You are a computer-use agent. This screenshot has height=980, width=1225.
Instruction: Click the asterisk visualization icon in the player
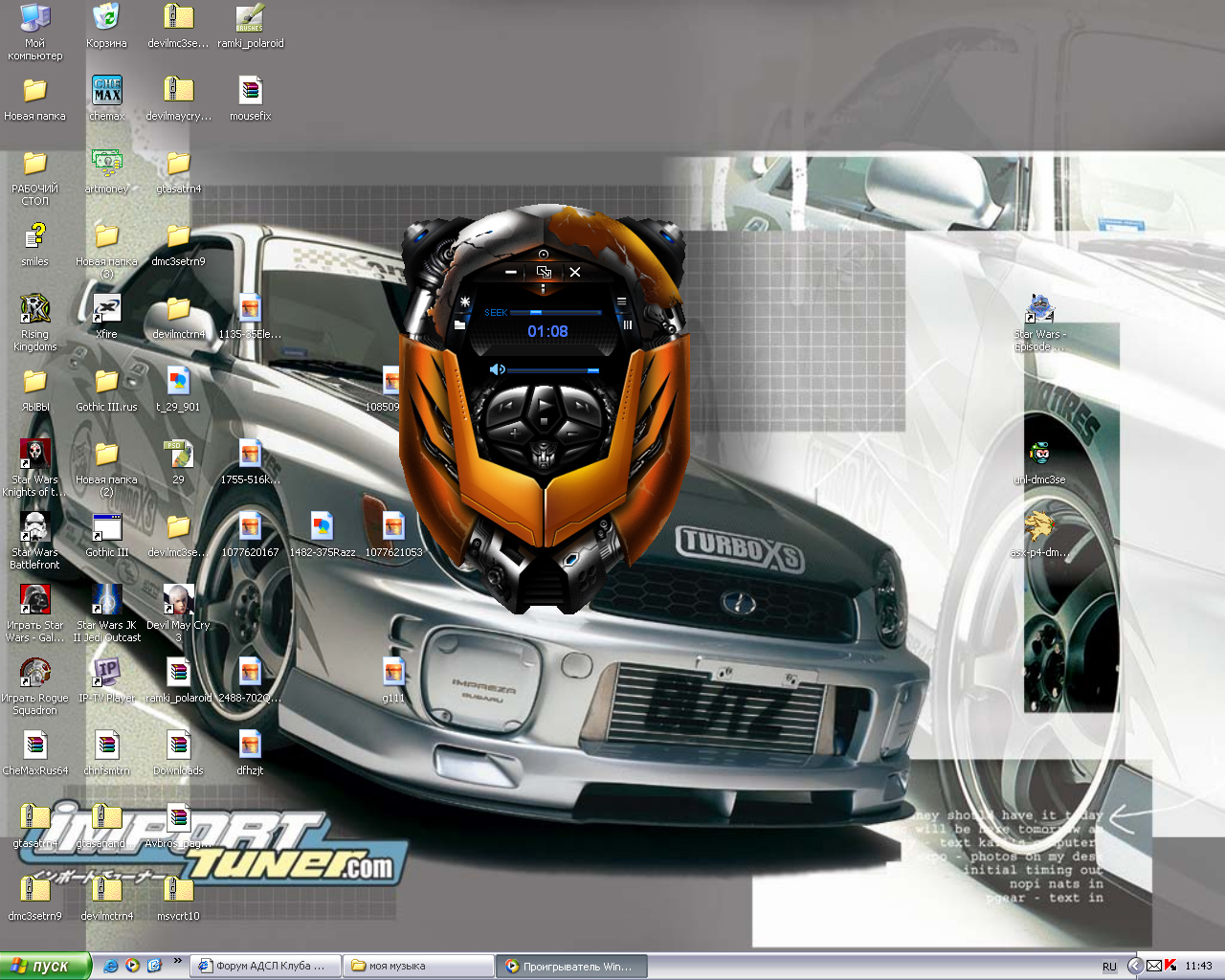(465, 302)
